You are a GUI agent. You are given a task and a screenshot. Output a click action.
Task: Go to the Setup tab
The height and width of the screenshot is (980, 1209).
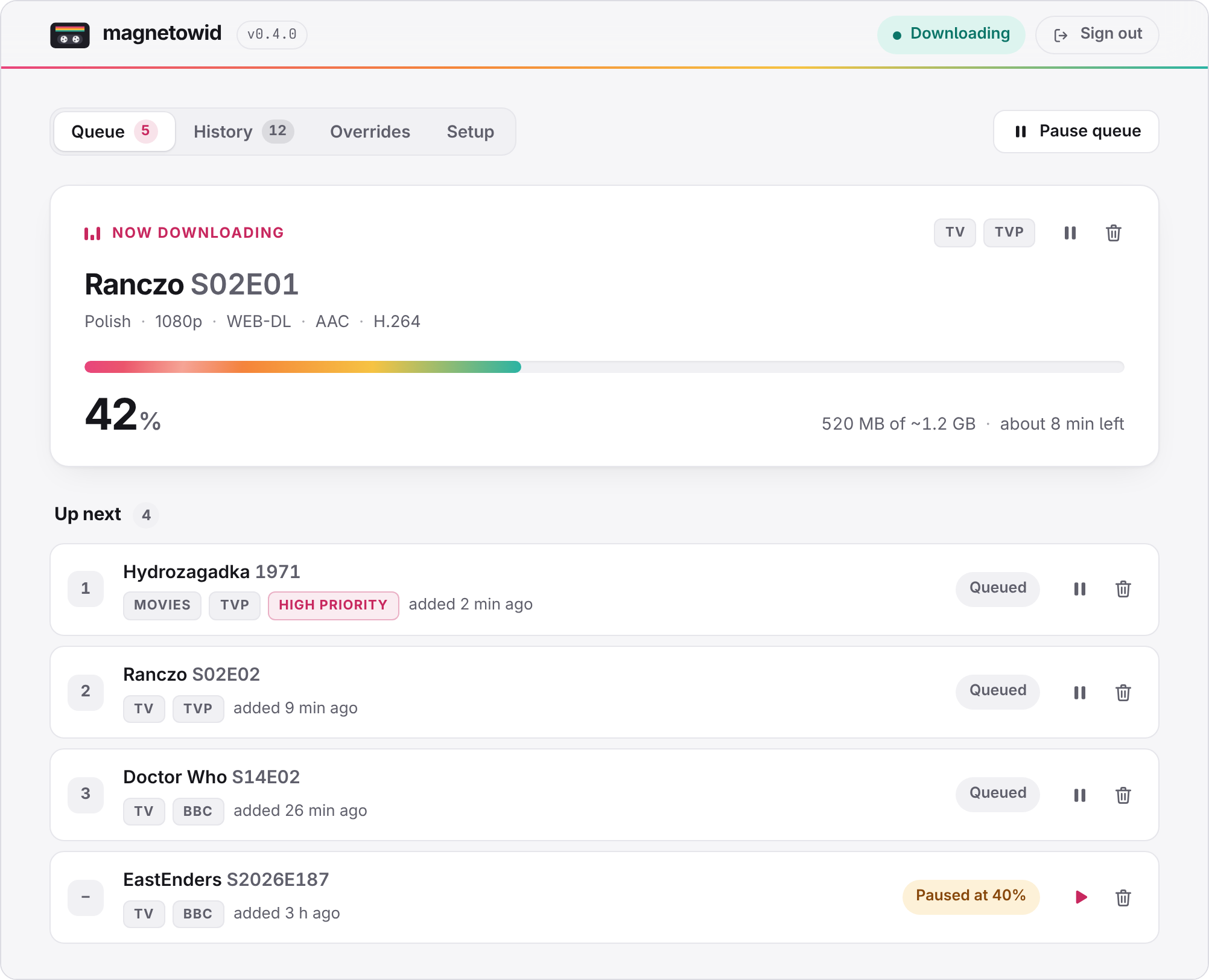tap(471, 132)
